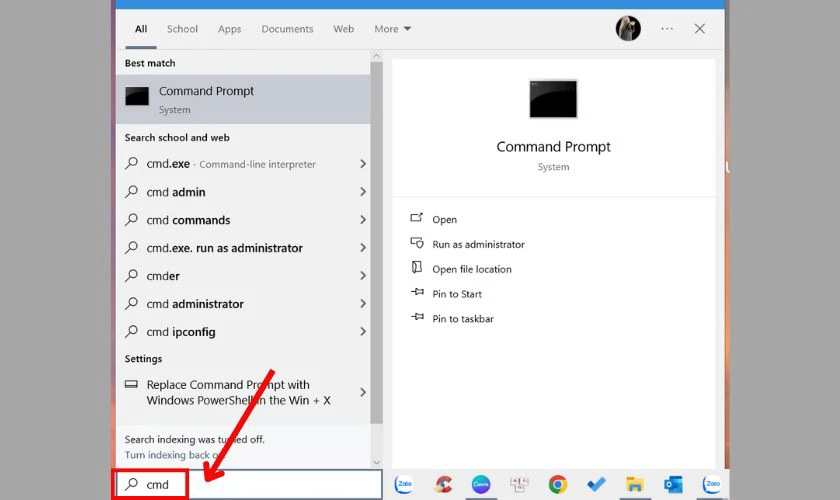The height and width of the screenshot is (500, 840).
Task: Click the Pin to Start pin icon
Action: click(417, 293)
